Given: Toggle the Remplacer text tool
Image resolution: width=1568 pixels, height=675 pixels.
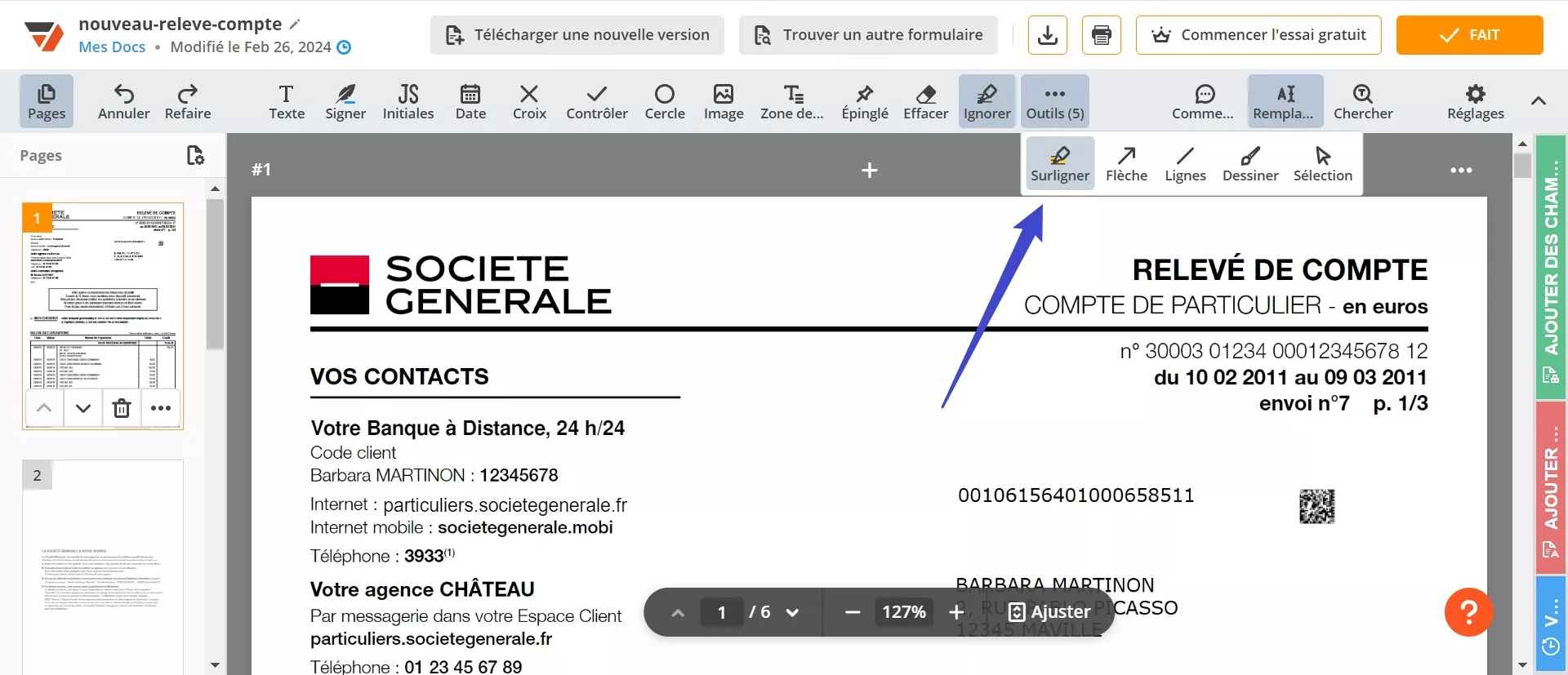Looking at the screenshot, I should click(1285, 101).
